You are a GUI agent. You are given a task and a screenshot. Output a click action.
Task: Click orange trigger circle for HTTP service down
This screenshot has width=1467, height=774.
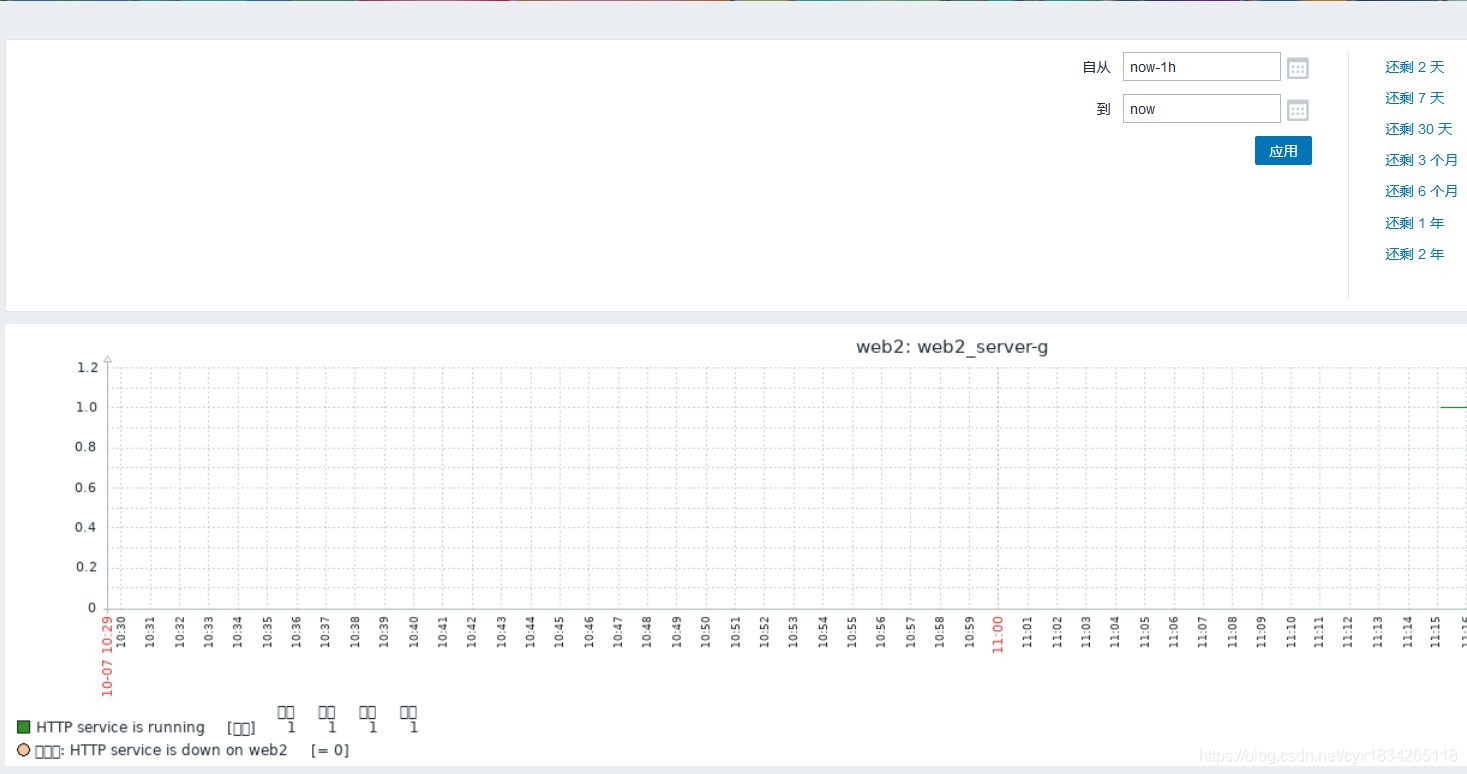24,749
